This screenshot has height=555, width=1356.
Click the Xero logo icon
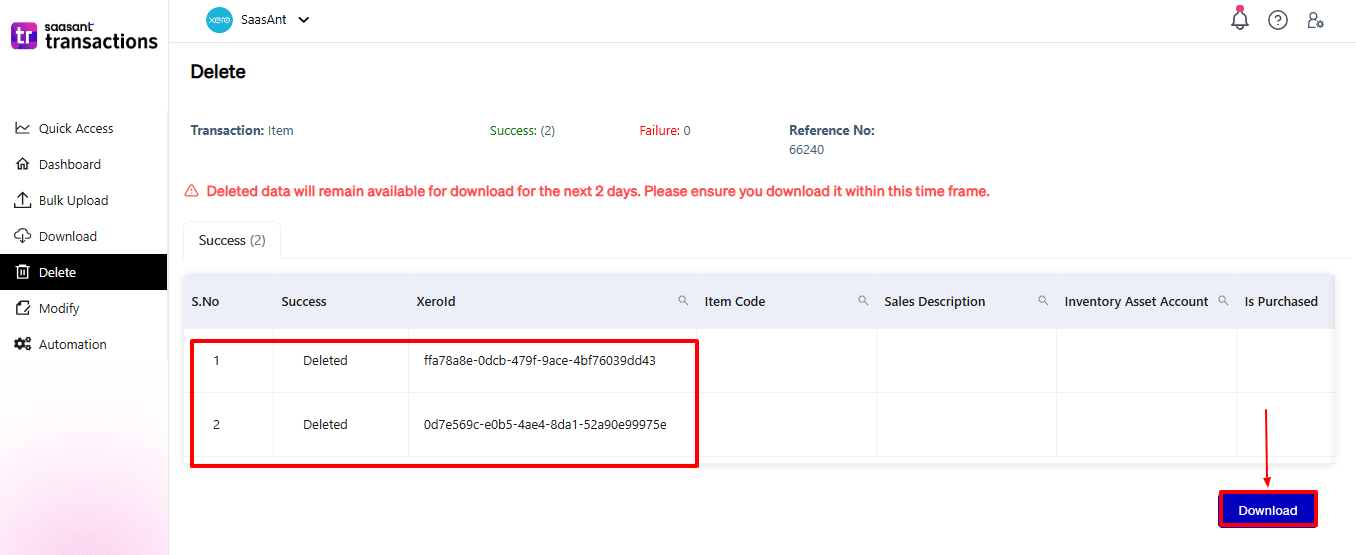pos(219,20)
